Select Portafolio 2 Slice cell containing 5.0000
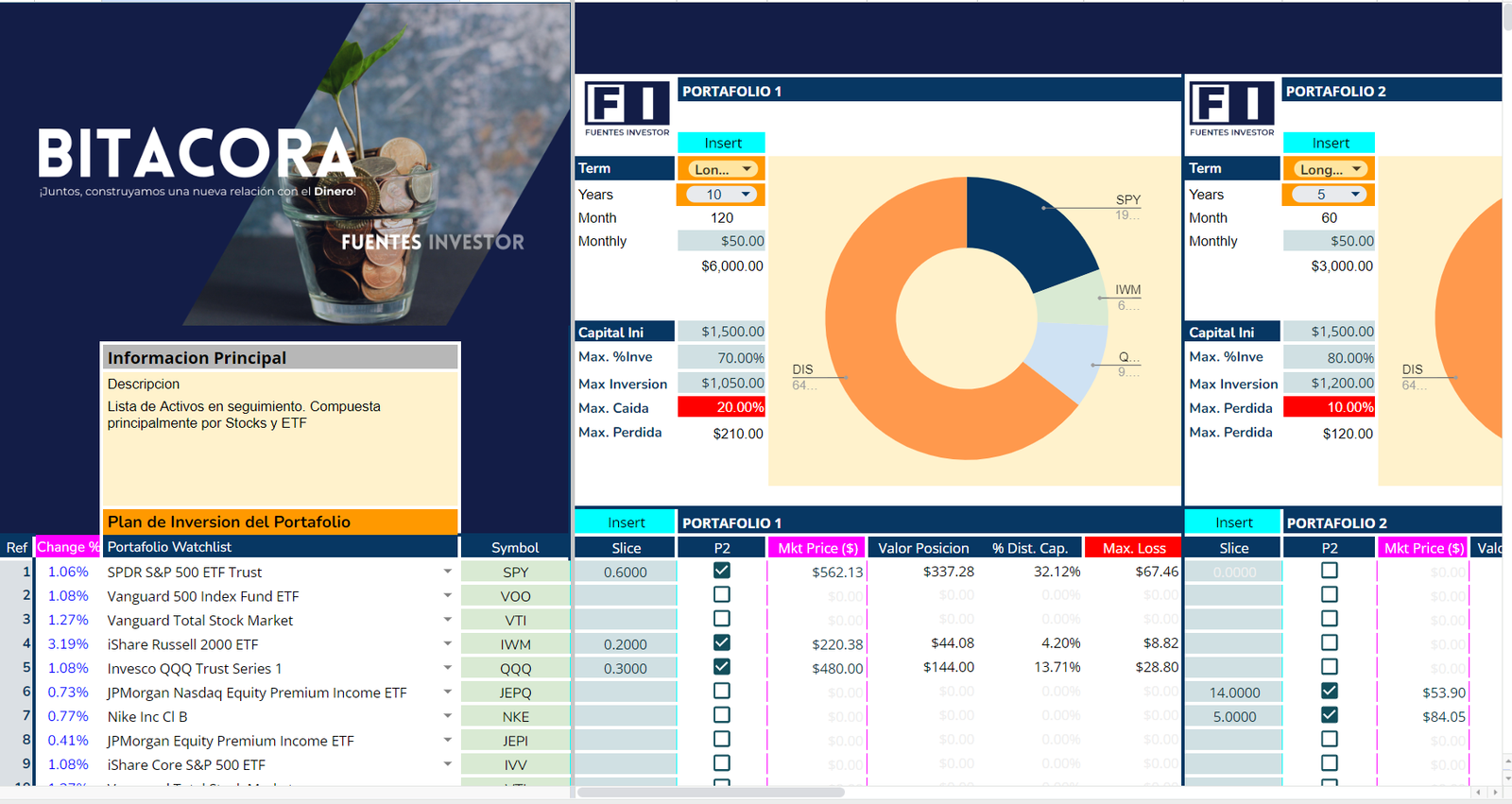1512x804 pixels. click(1233, 717)
